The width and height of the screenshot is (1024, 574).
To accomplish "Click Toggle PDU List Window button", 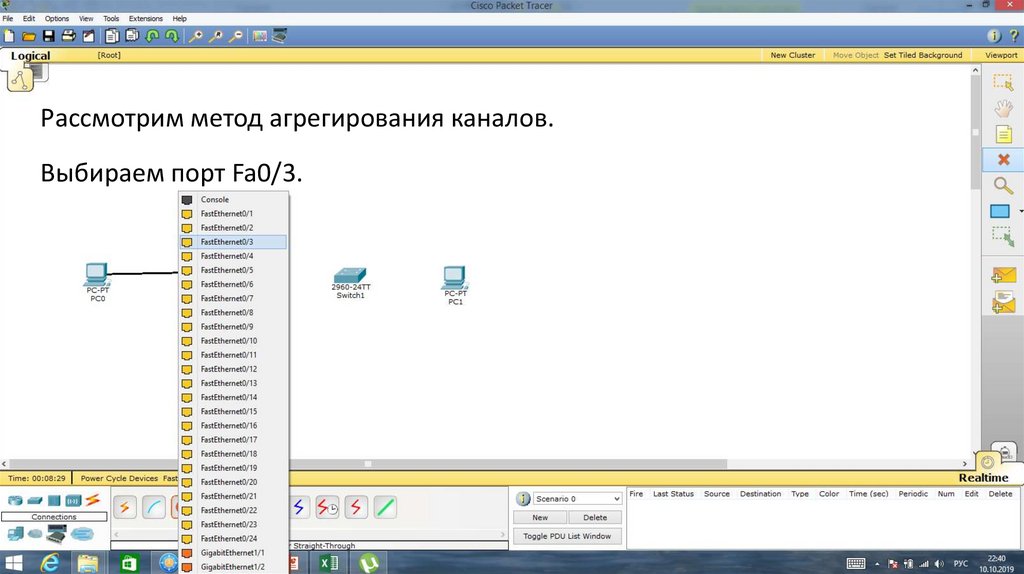I will point(567,536).
